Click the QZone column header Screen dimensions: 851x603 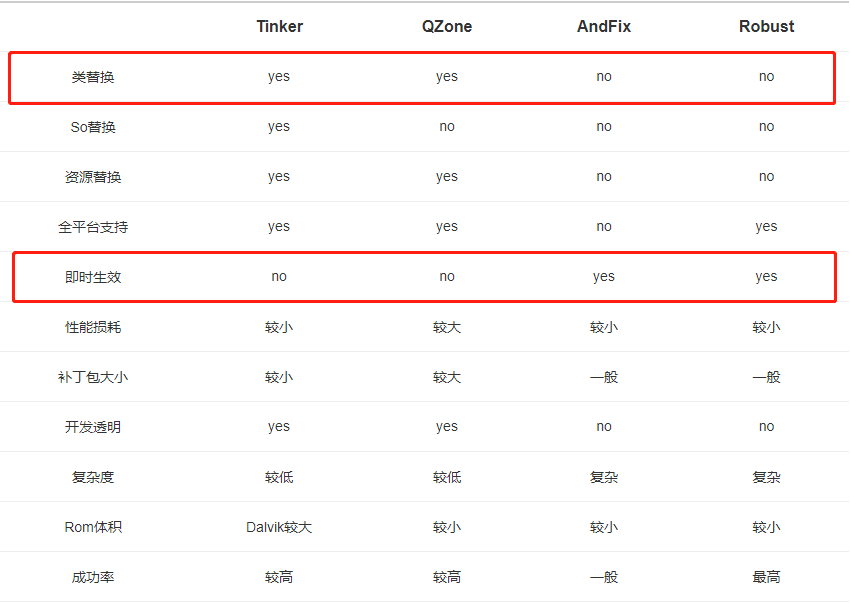click(x=446, y=27)
